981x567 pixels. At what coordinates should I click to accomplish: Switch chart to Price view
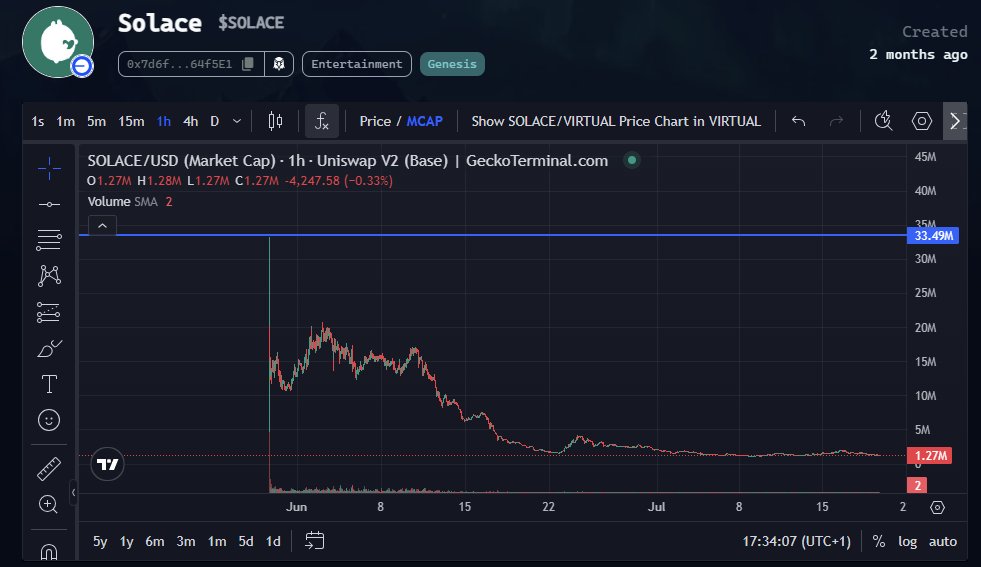point(375,121)
